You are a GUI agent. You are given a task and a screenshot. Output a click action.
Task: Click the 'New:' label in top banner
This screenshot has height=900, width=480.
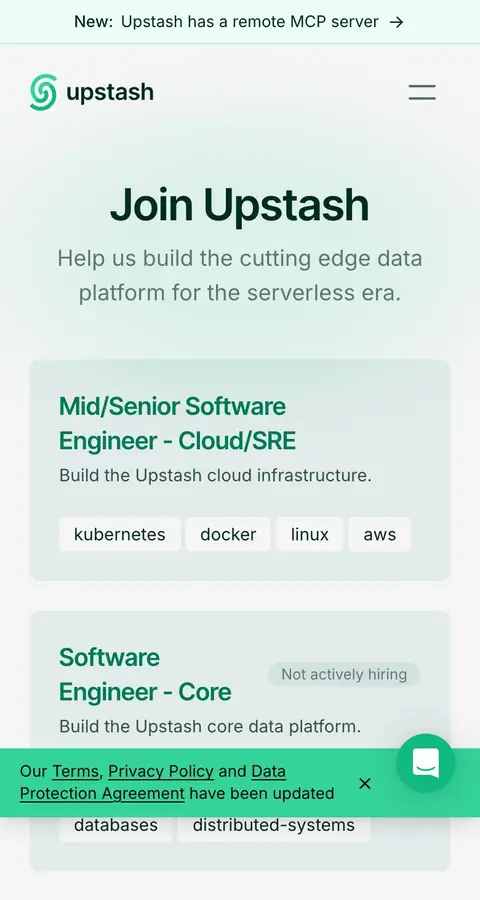tap(94, 22)
